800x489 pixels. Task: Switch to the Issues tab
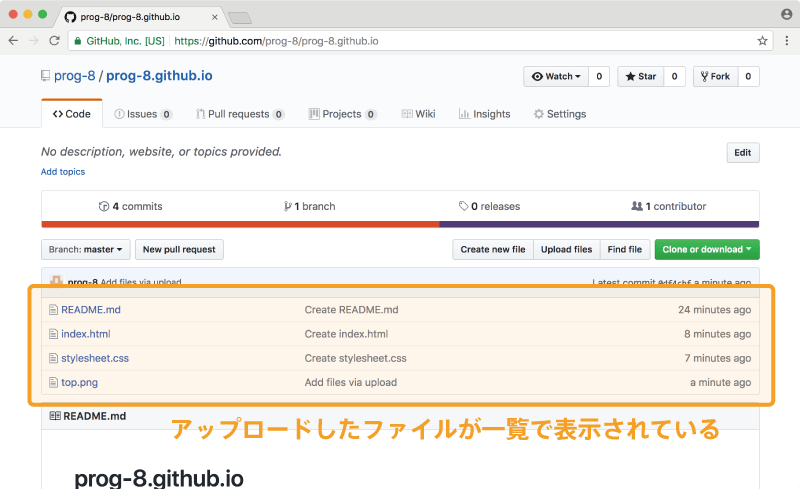pyautogui.click(x=143, y=114)
